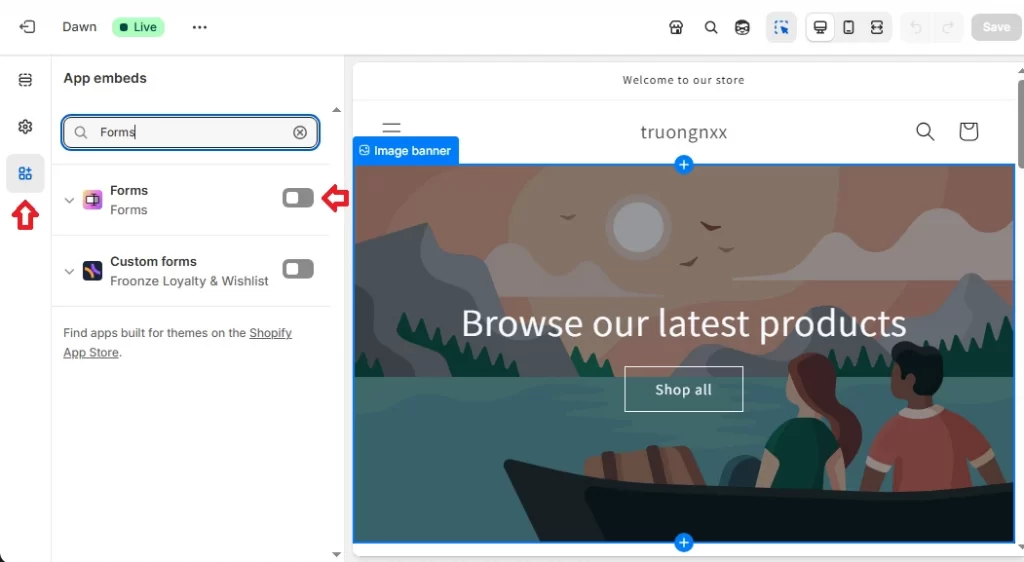Screen dimensions: 1024x562
Task: Open Theme settings gear in sidebar
Action: tap(25, 127)
